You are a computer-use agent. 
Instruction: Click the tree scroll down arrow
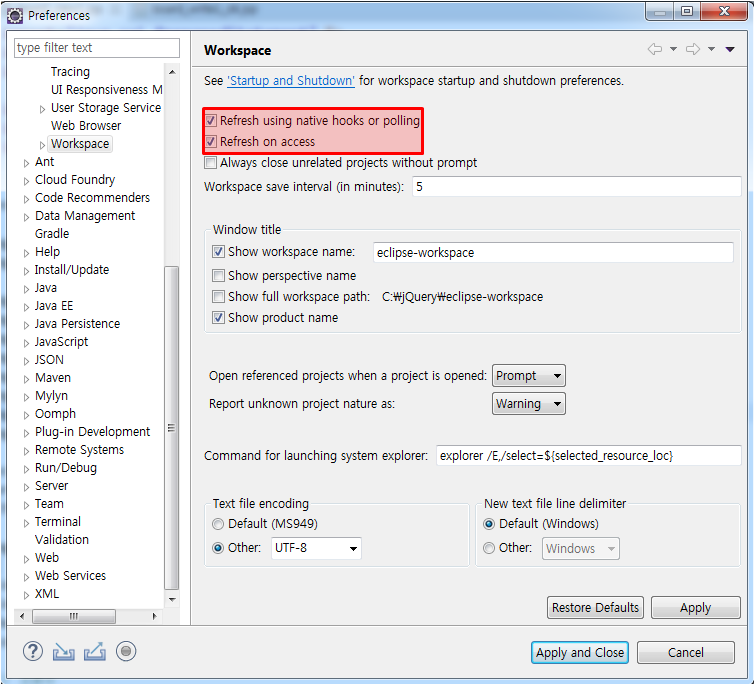[172, 599]
